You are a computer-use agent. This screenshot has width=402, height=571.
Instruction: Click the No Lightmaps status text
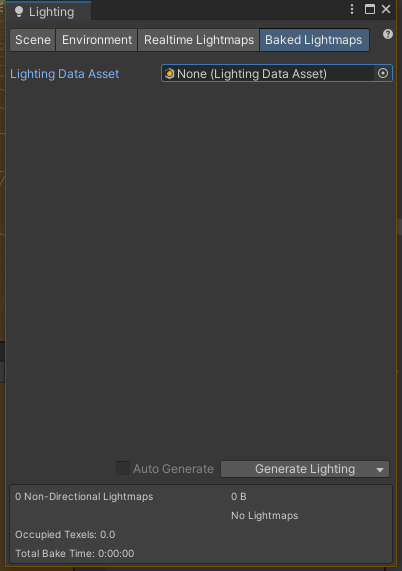[x=265, y=516]
